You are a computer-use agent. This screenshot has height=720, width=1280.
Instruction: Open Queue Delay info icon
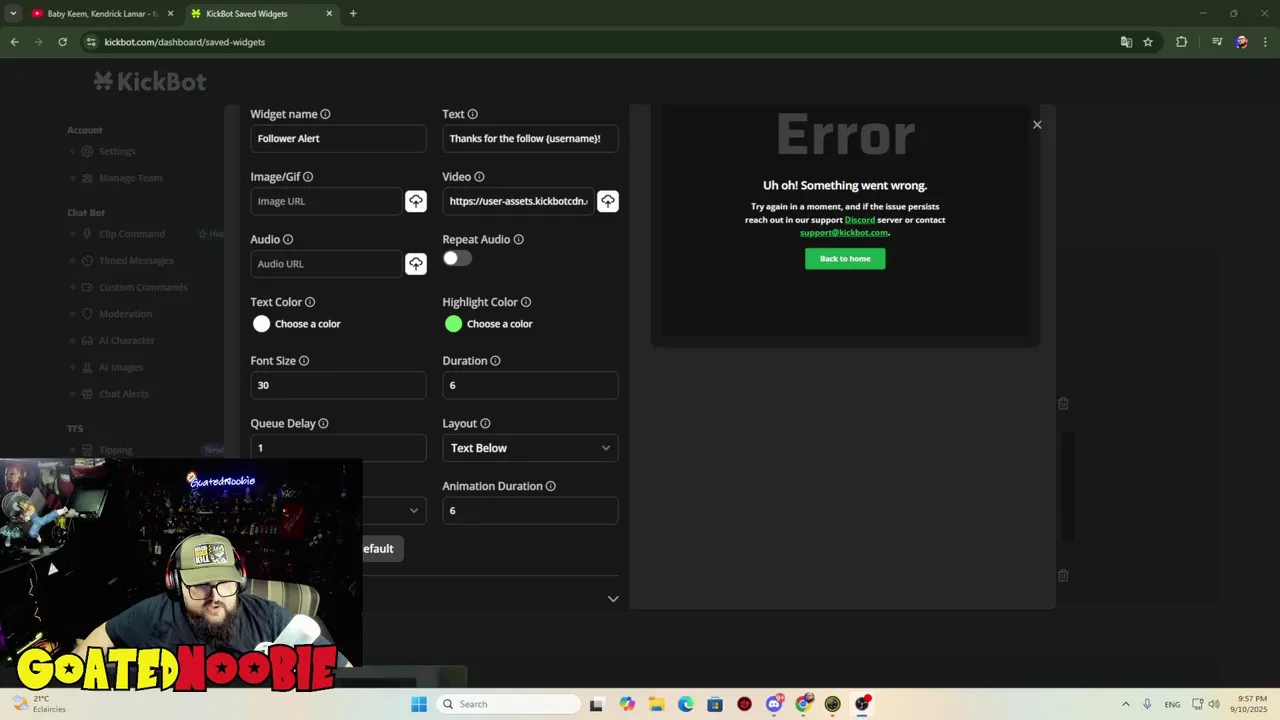pyautogui.click(x=323, y=424)
